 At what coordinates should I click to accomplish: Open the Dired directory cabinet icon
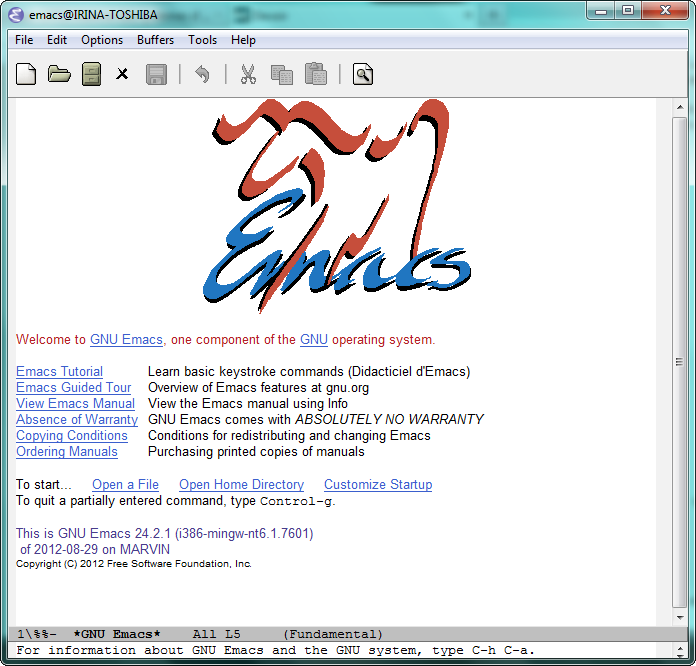(x=91, y=74)
